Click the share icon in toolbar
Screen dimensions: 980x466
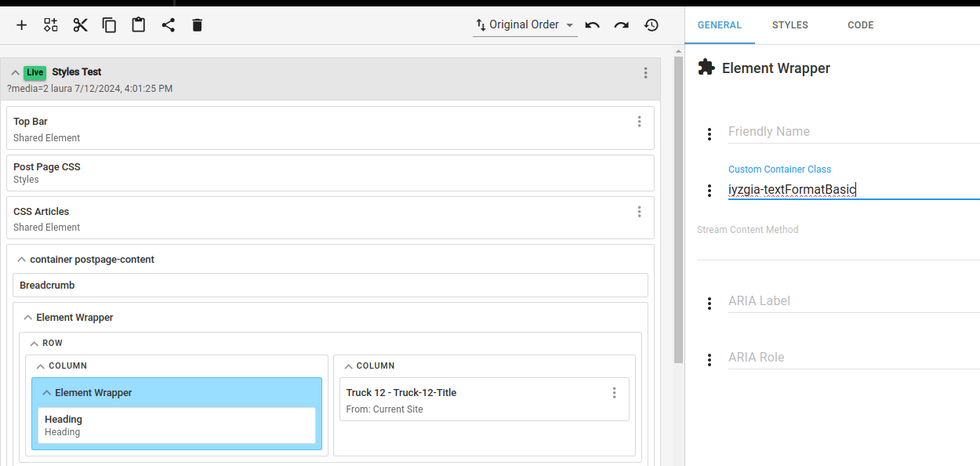click(x=168, y=25)
